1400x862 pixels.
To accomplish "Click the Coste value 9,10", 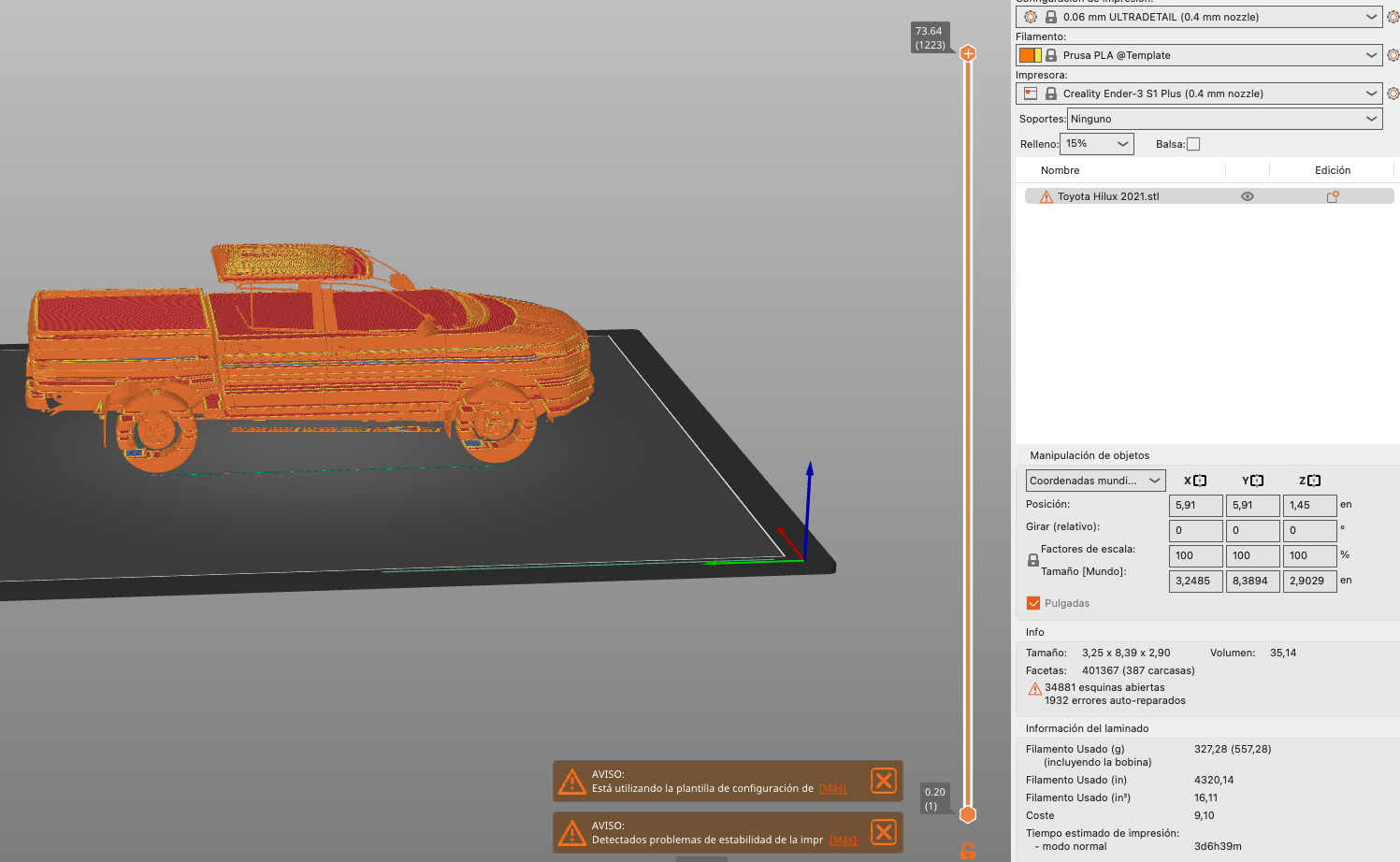I will pyautogui.click(x=1205, y=816).
